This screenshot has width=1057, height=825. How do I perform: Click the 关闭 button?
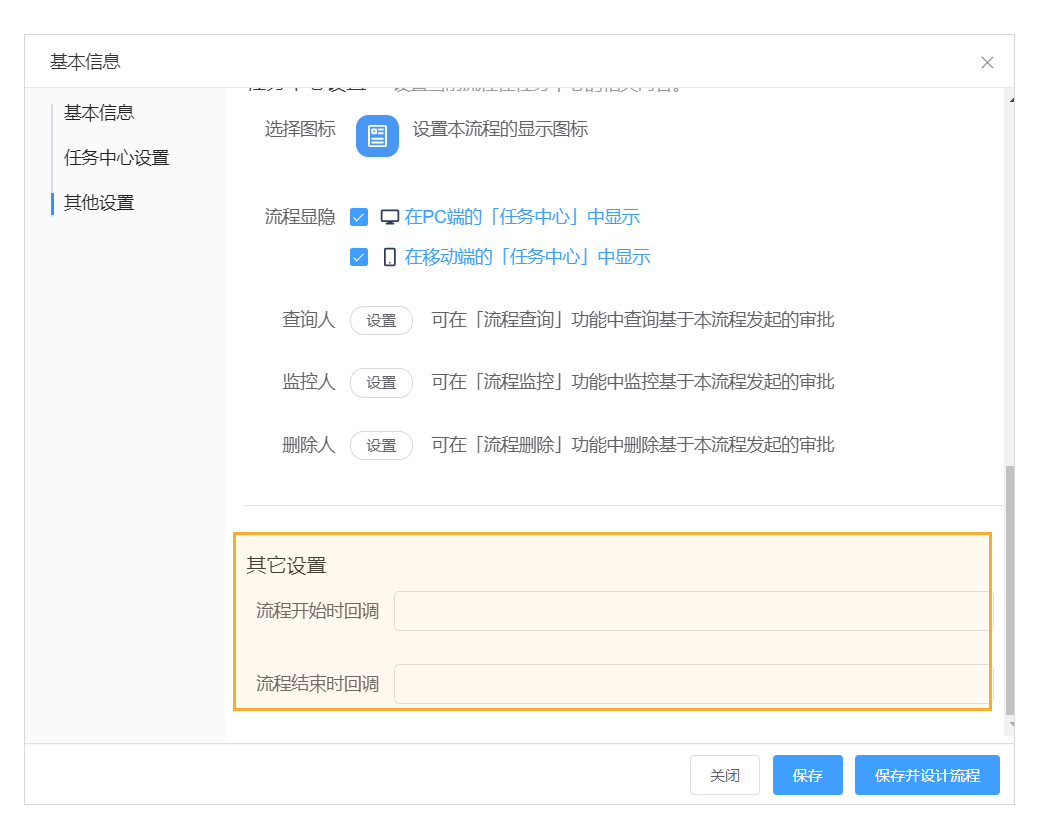pos(724,774)
